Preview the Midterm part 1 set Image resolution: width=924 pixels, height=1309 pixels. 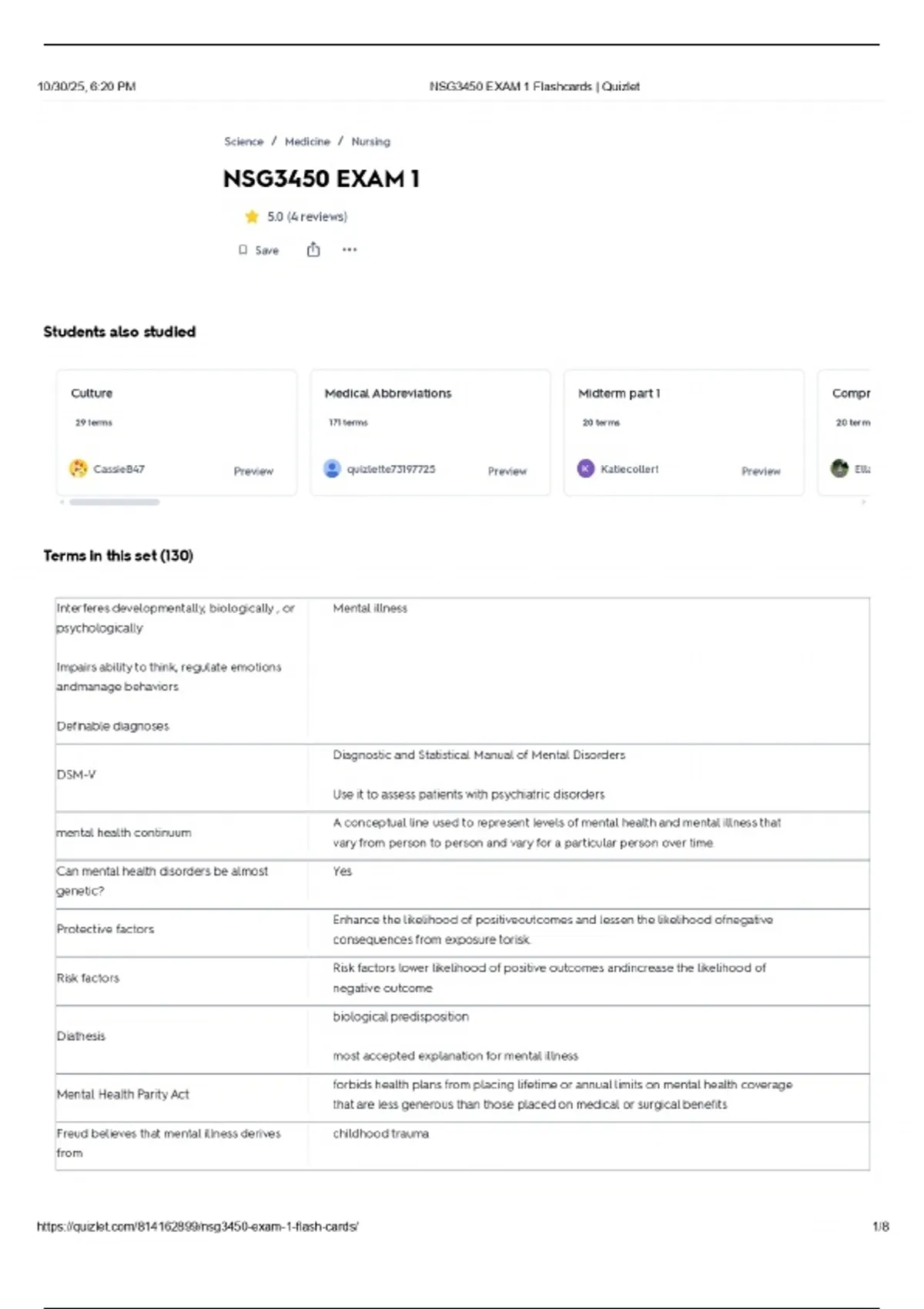(x=761, y=471)
